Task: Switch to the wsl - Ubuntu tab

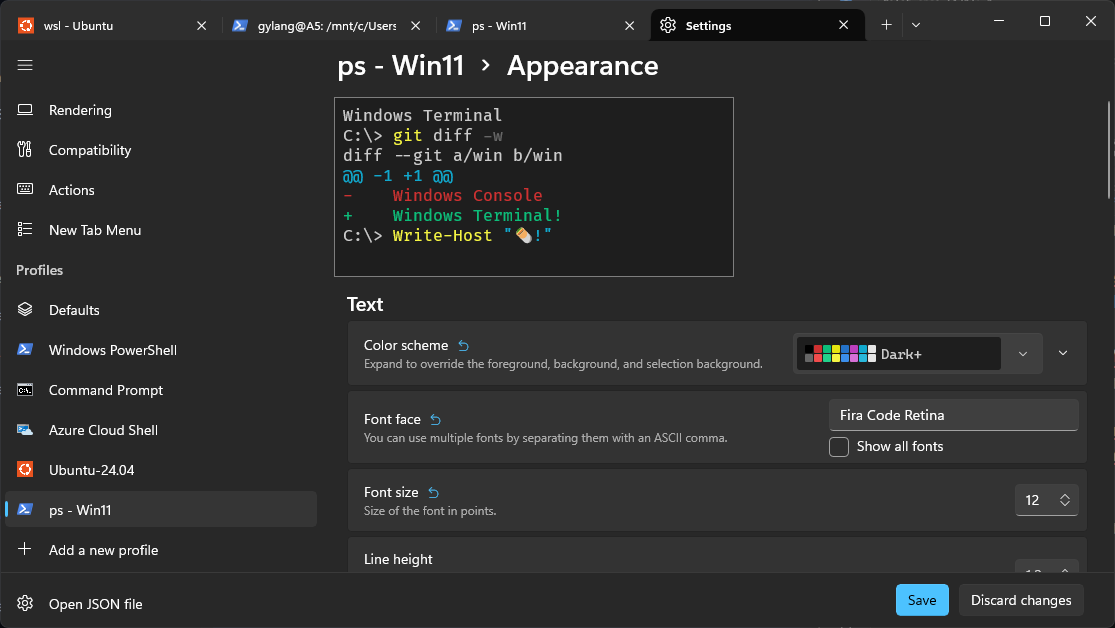Action: [x=110, y=26]
